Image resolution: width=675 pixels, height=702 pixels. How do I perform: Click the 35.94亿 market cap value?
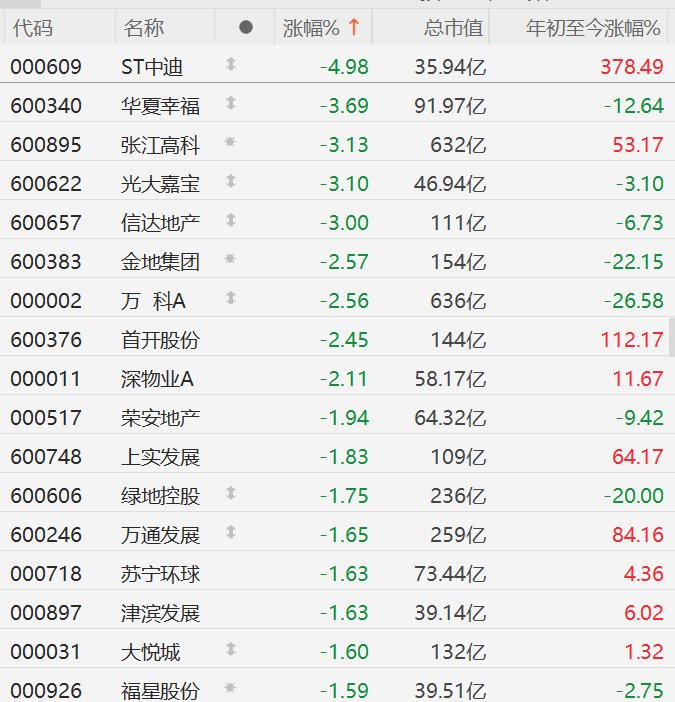pos(450,67)
